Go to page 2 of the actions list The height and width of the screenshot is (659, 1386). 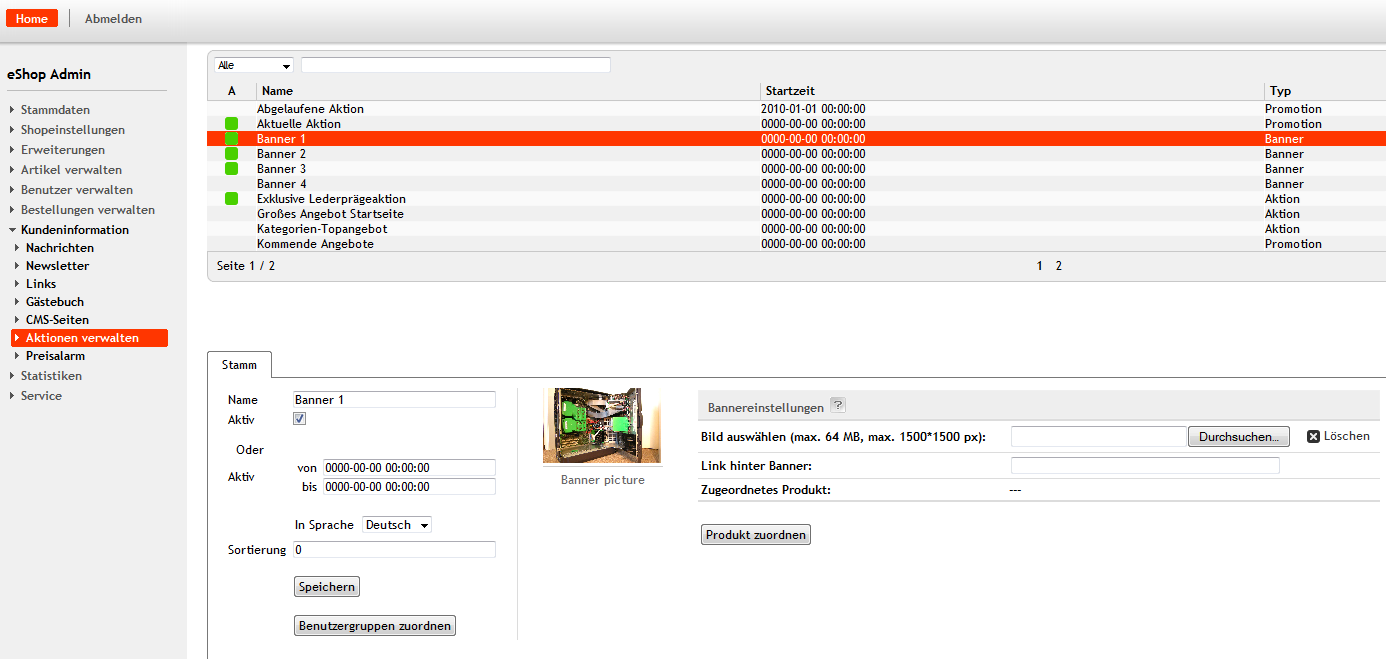coord(1058,265)
